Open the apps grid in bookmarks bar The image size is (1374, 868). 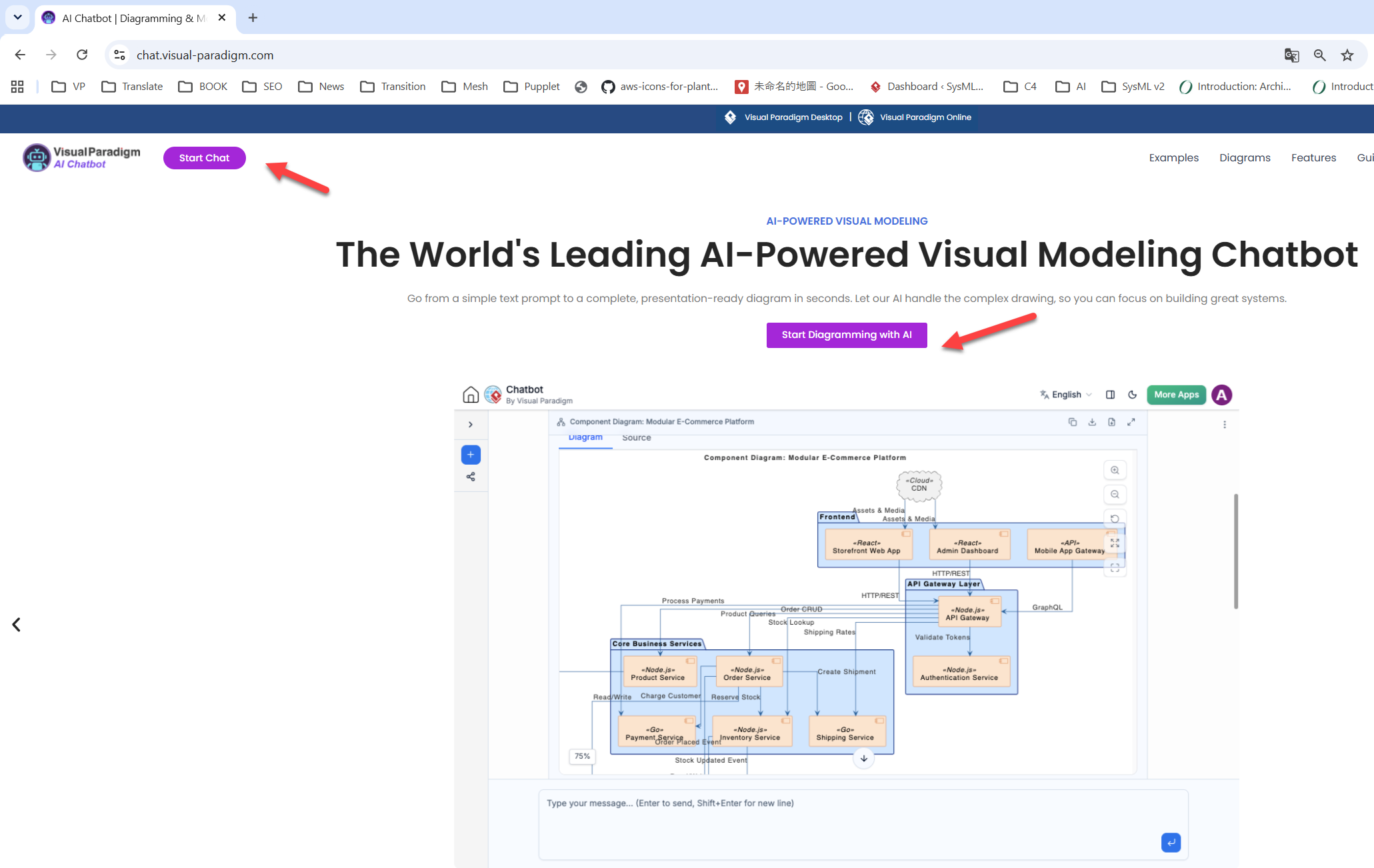(17, 86)
